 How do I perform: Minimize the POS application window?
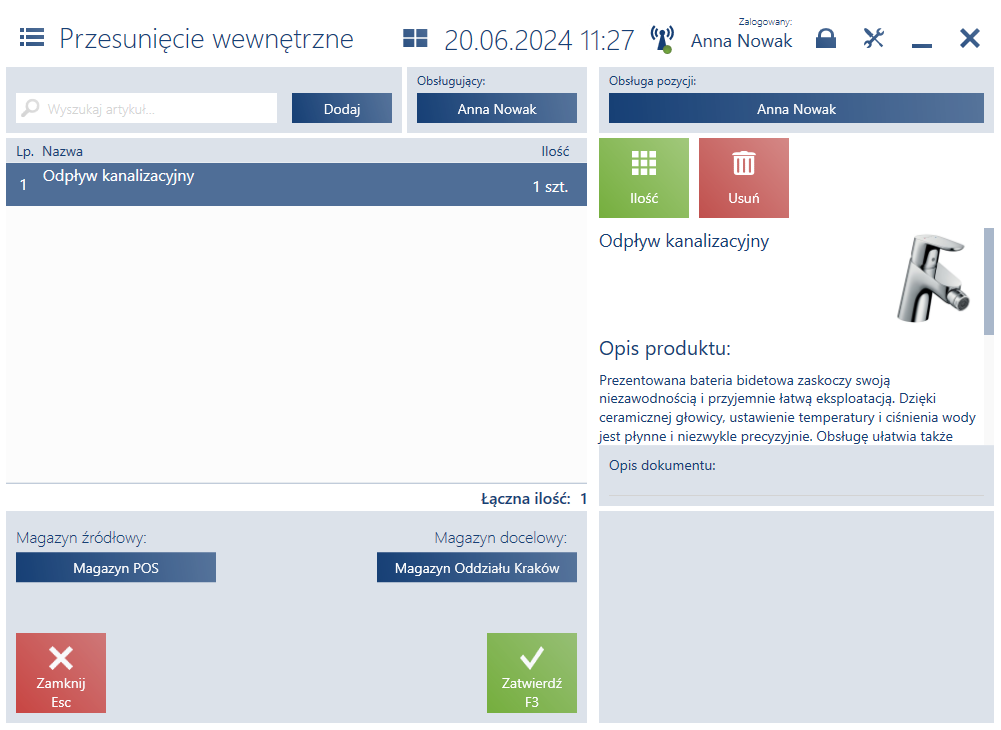[x=921, y=44]
